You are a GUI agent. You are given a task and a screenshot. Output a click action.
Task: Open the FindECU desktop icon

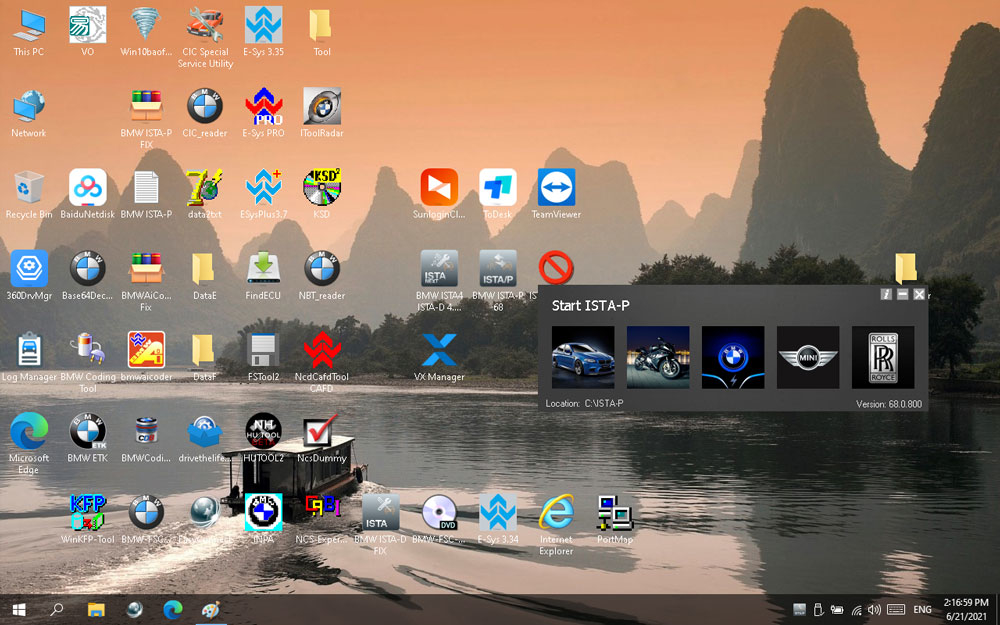coord(263,269)
